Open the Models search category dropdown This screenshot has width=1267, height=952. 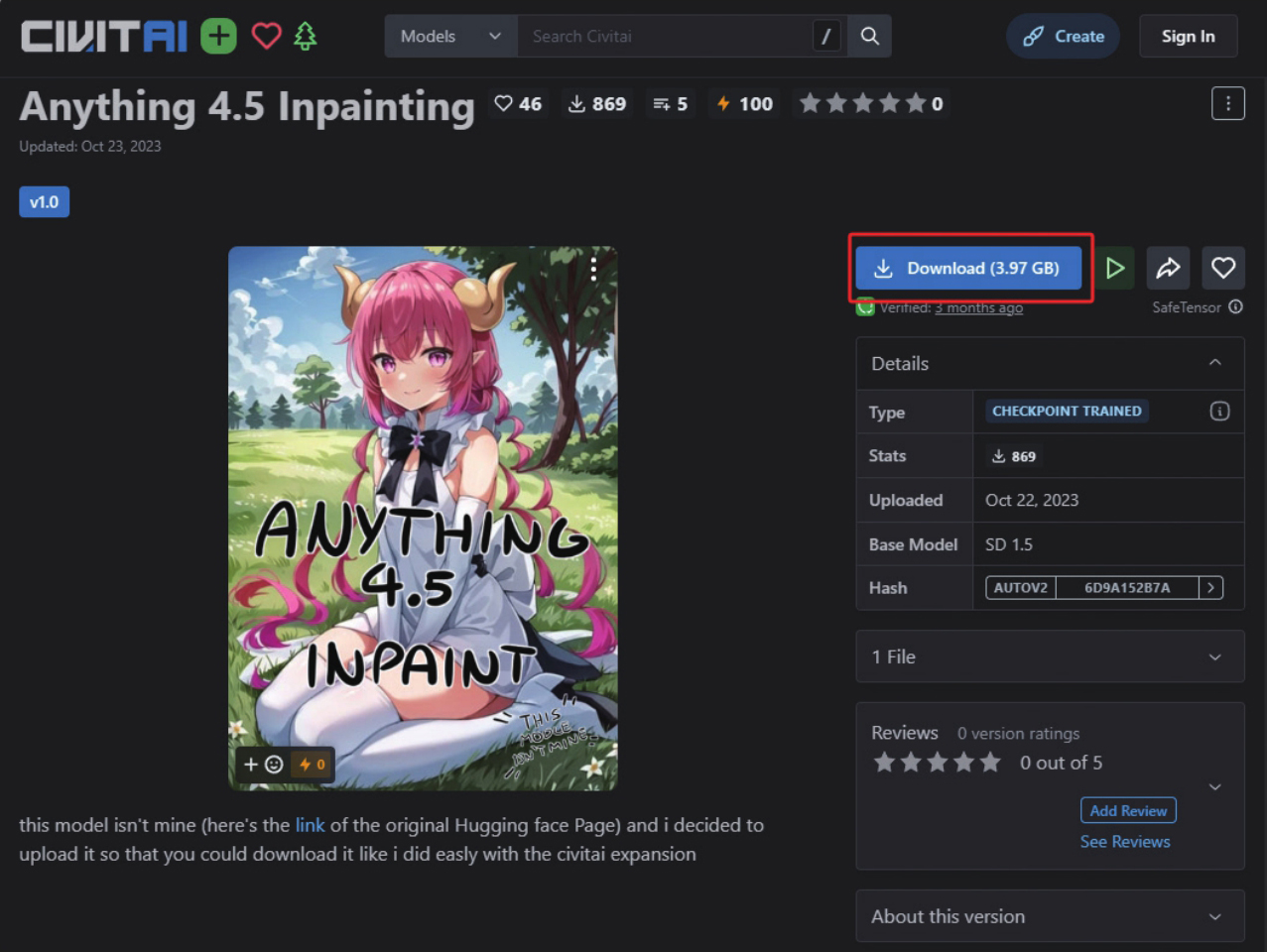pyautogui.click(x=451, y=37)
